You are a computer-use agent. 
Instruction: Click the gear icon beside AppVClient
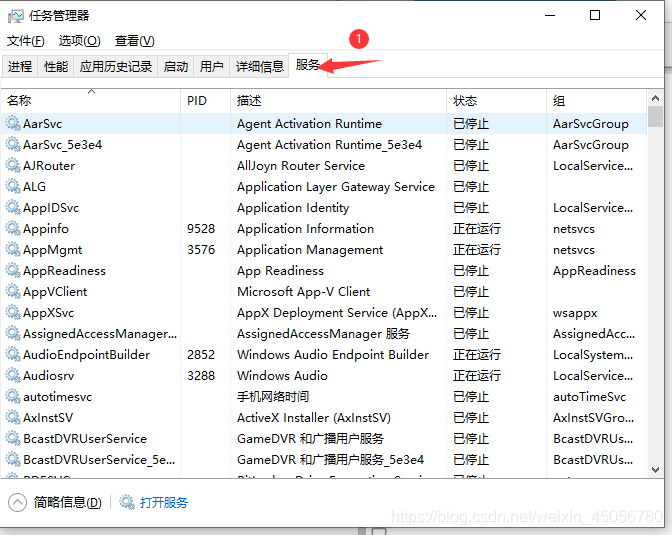(13, 292)
